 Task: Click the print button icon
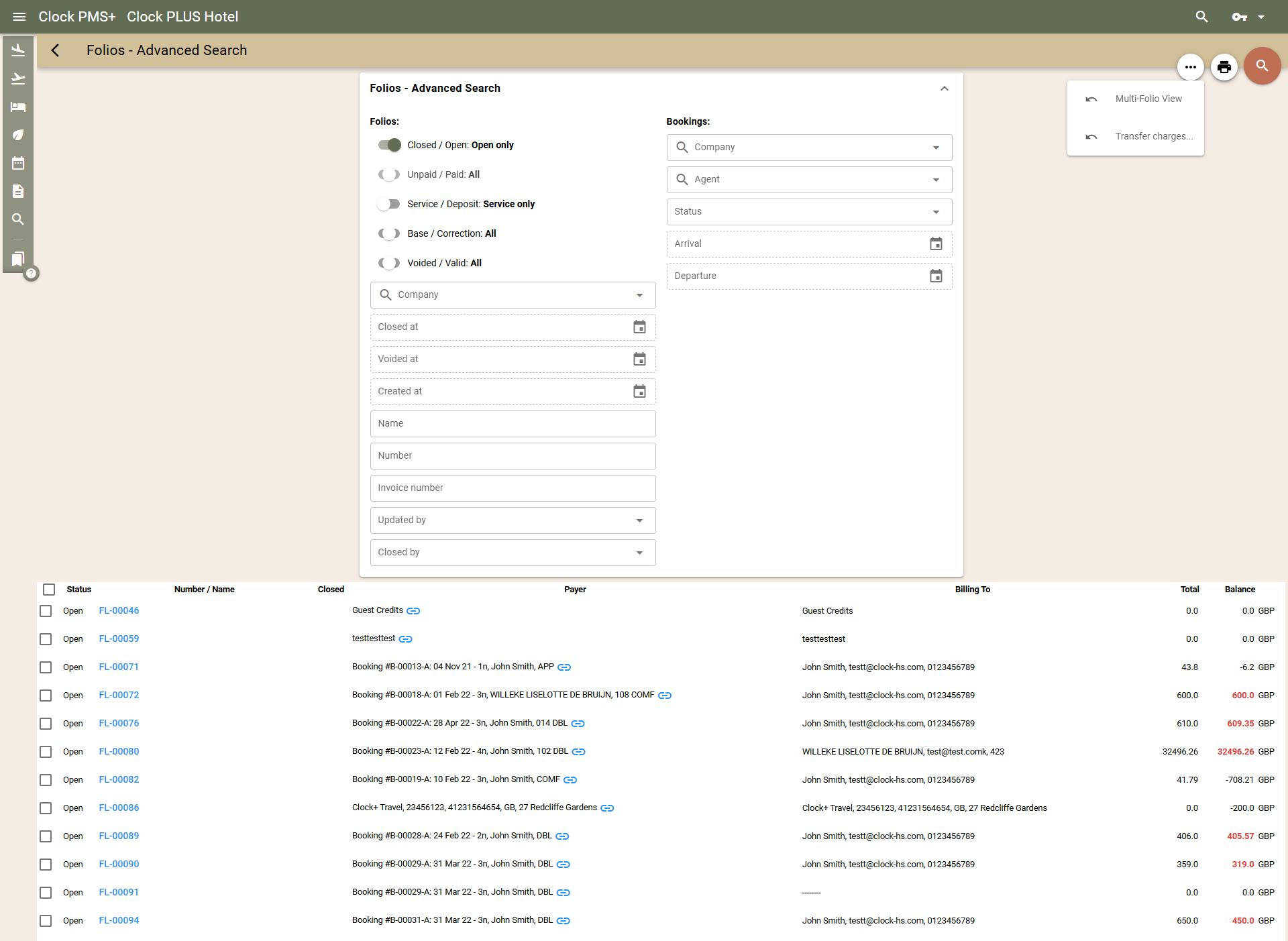coord(1224,66)
